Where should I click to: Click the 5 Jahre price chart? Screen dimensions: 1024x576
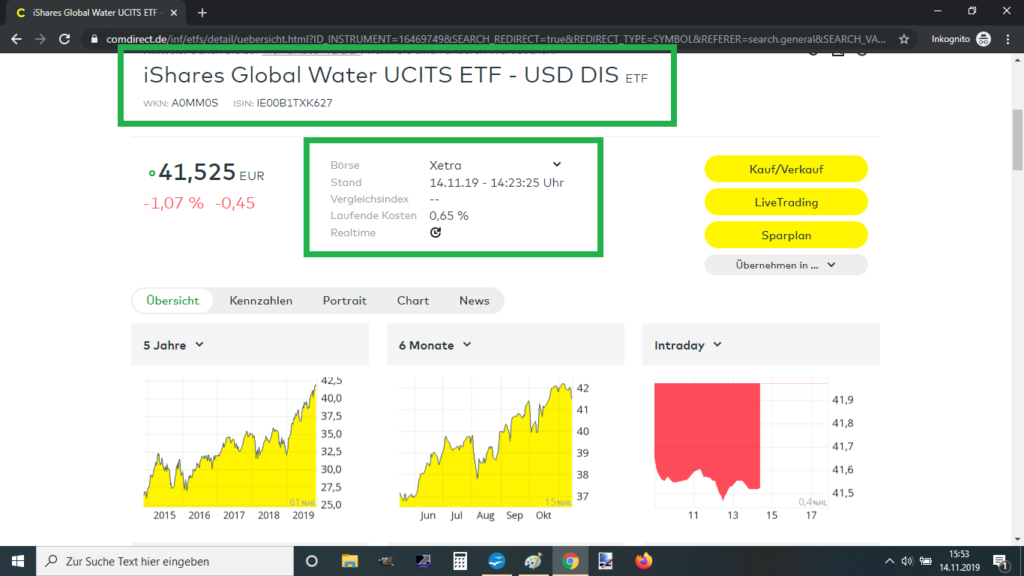(230, 444)
